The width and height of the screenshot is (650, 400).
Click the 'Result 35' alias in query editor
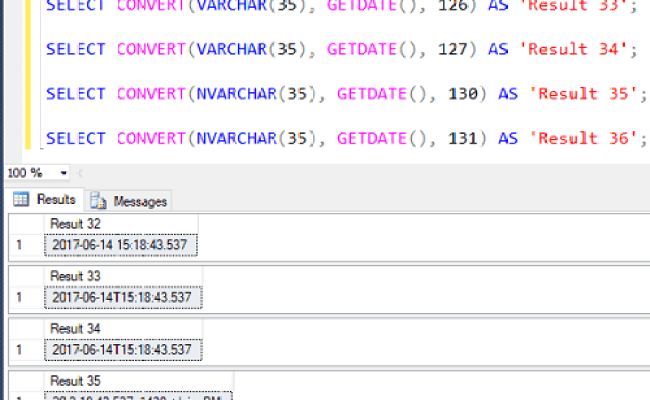click(x=583, y=94)
